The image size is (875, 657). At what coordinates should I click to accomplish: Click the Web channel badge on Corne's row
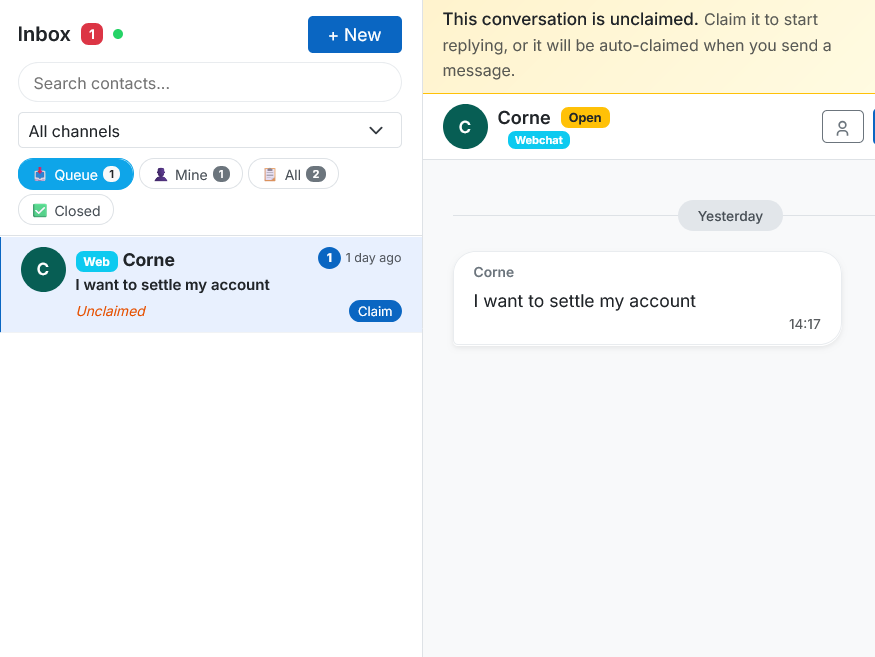96,261
